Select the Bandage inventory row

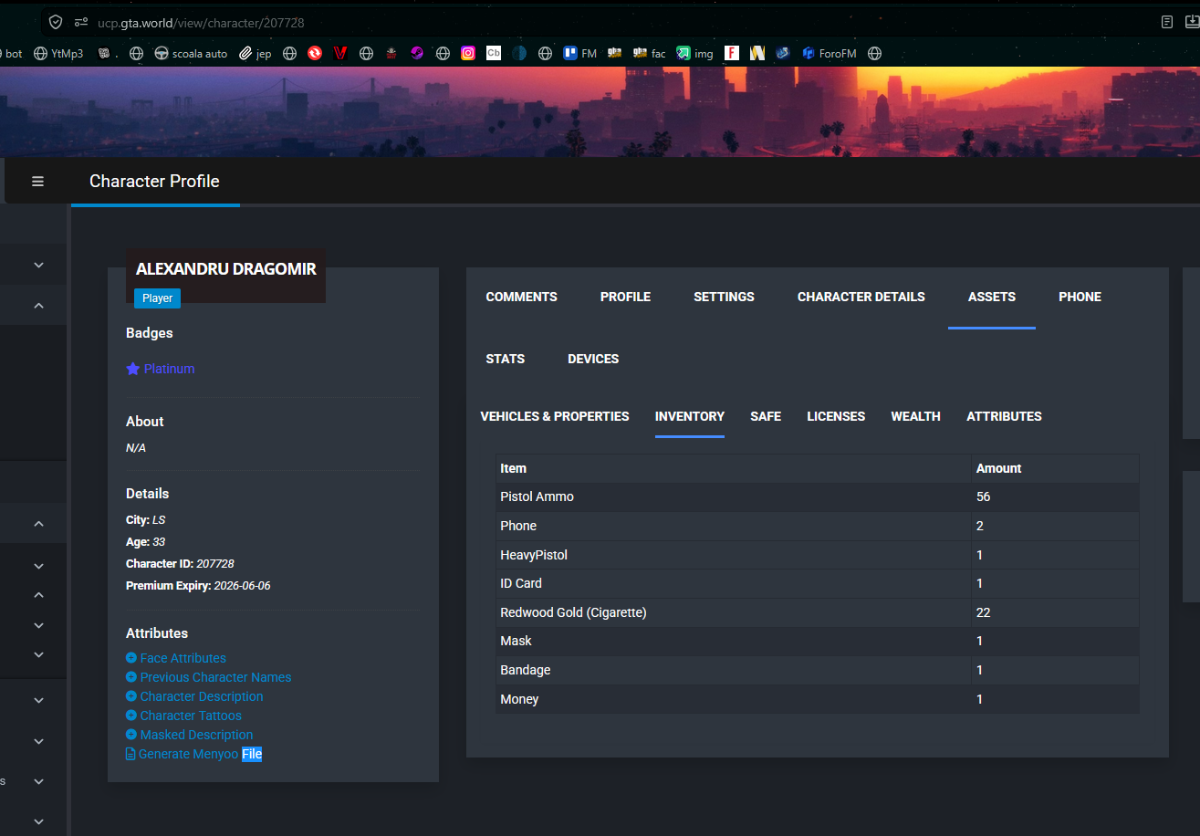(x=817, y=670)
